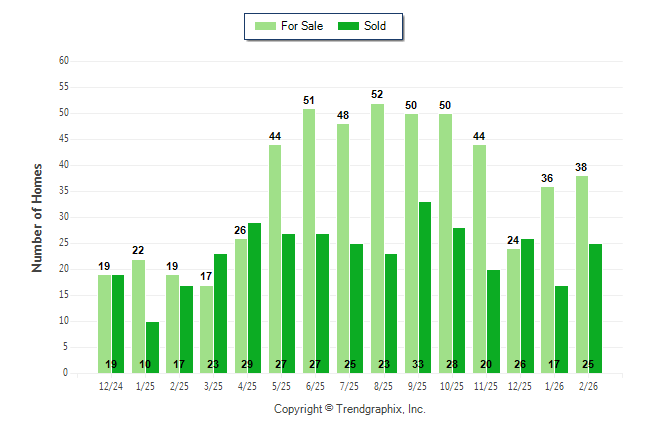Select the For Sale bar for 2/26
Image resolution: width=646 pixels, height=434 pixels.
tap(582, 274)
